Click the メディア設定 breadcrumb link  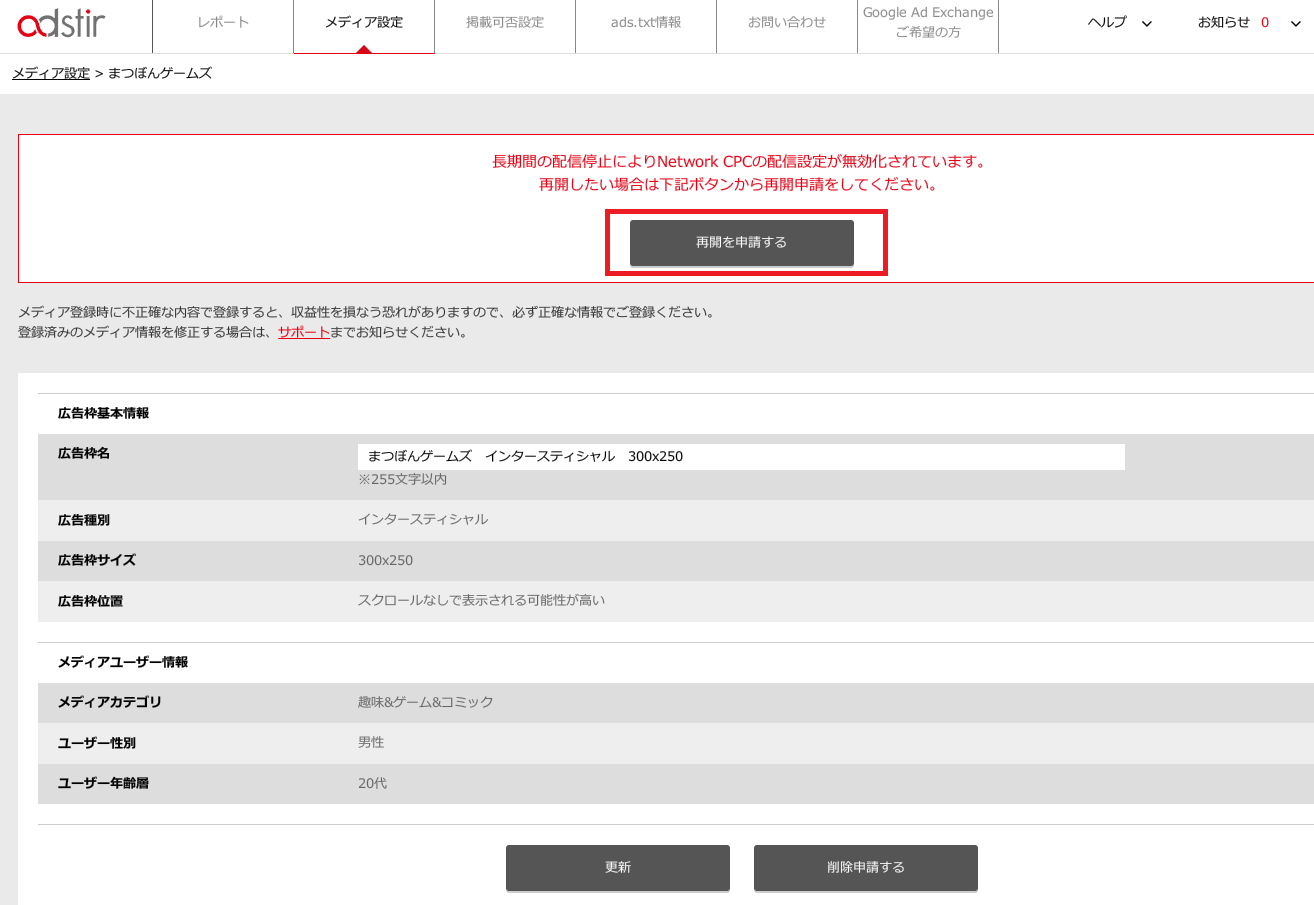point(50,73)
